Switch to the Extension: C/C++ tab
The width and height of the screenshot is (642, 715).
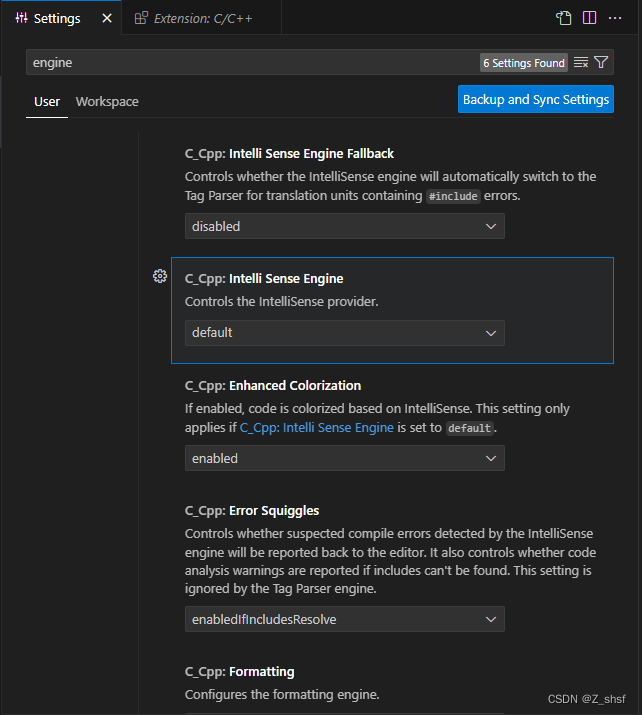coord(202,18)
